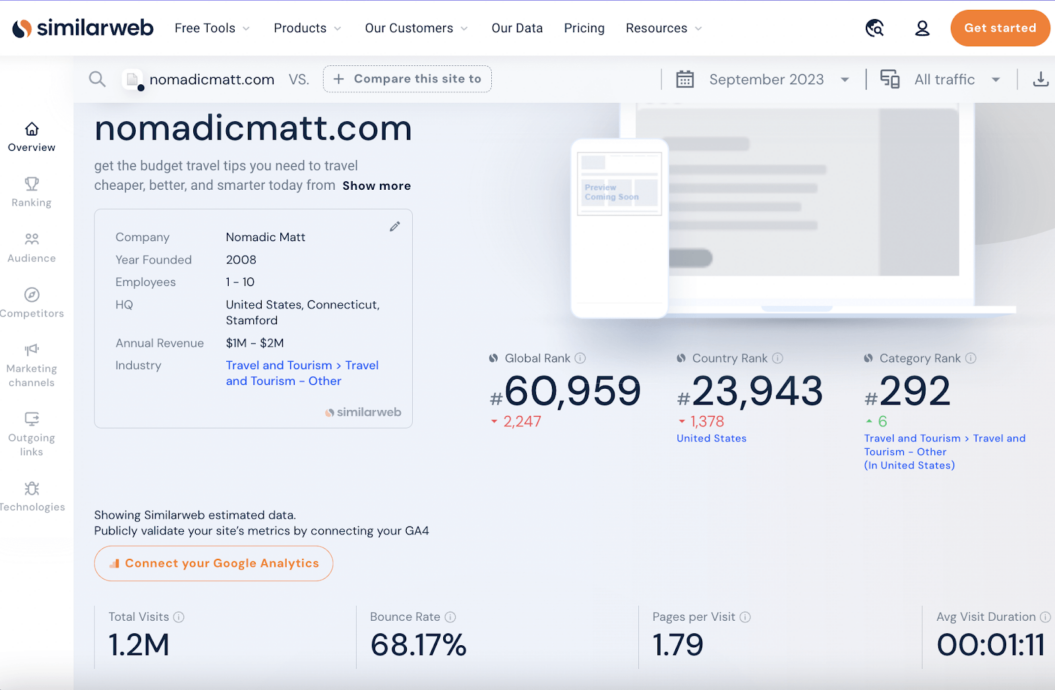Open the Audience section in sidebar

[32, 248]
